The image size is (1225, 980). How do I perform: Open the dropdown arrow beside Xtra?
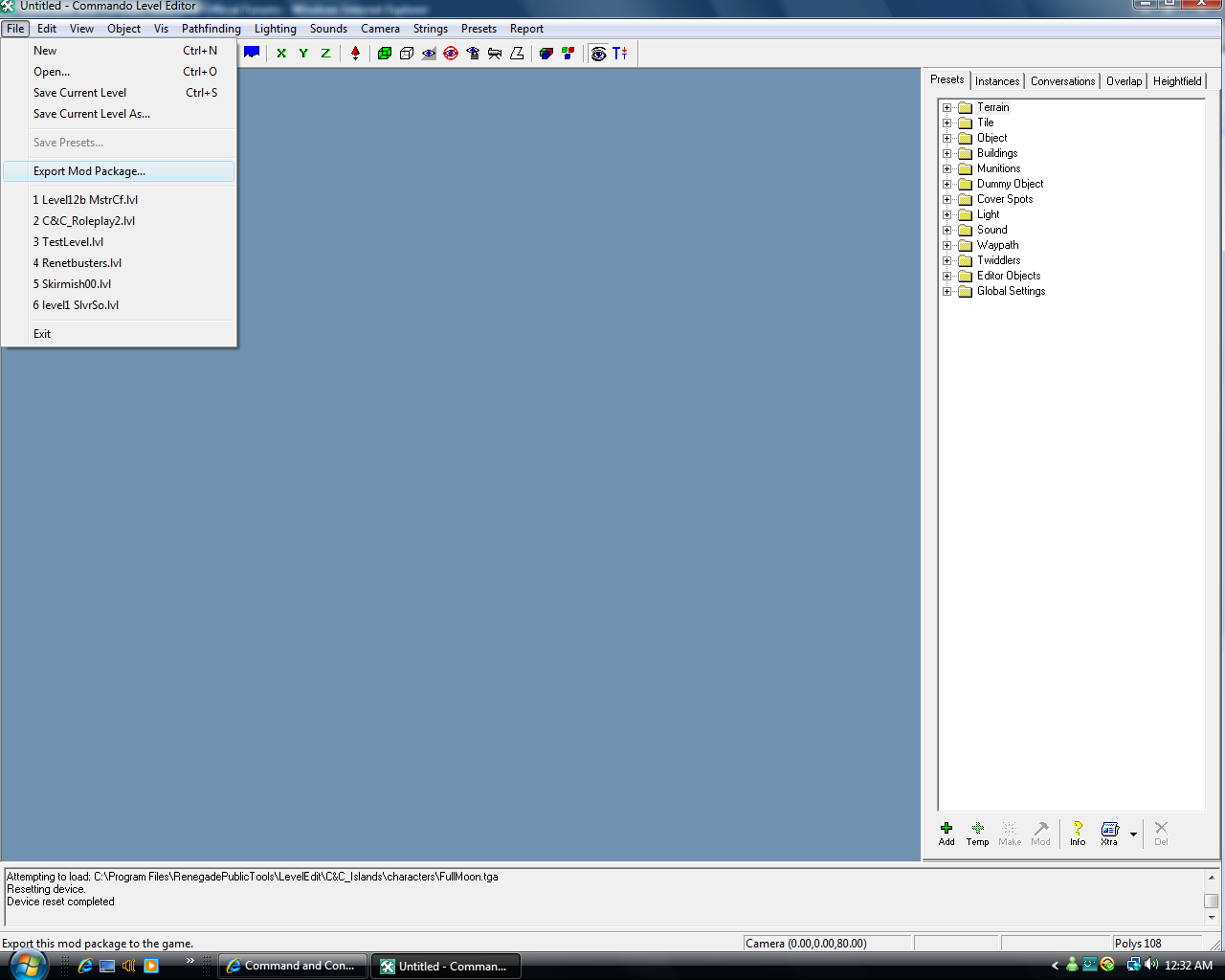pyautogui.click(x=1133, y=834)
